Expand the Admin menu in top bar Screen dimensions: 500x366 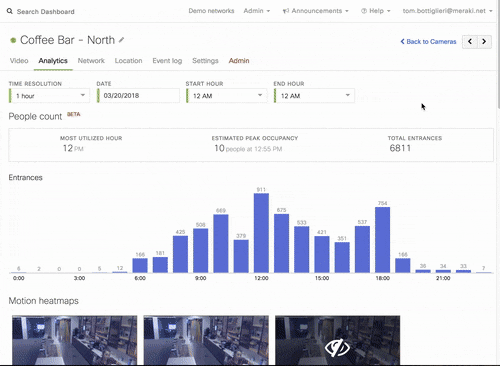point(257,11)
